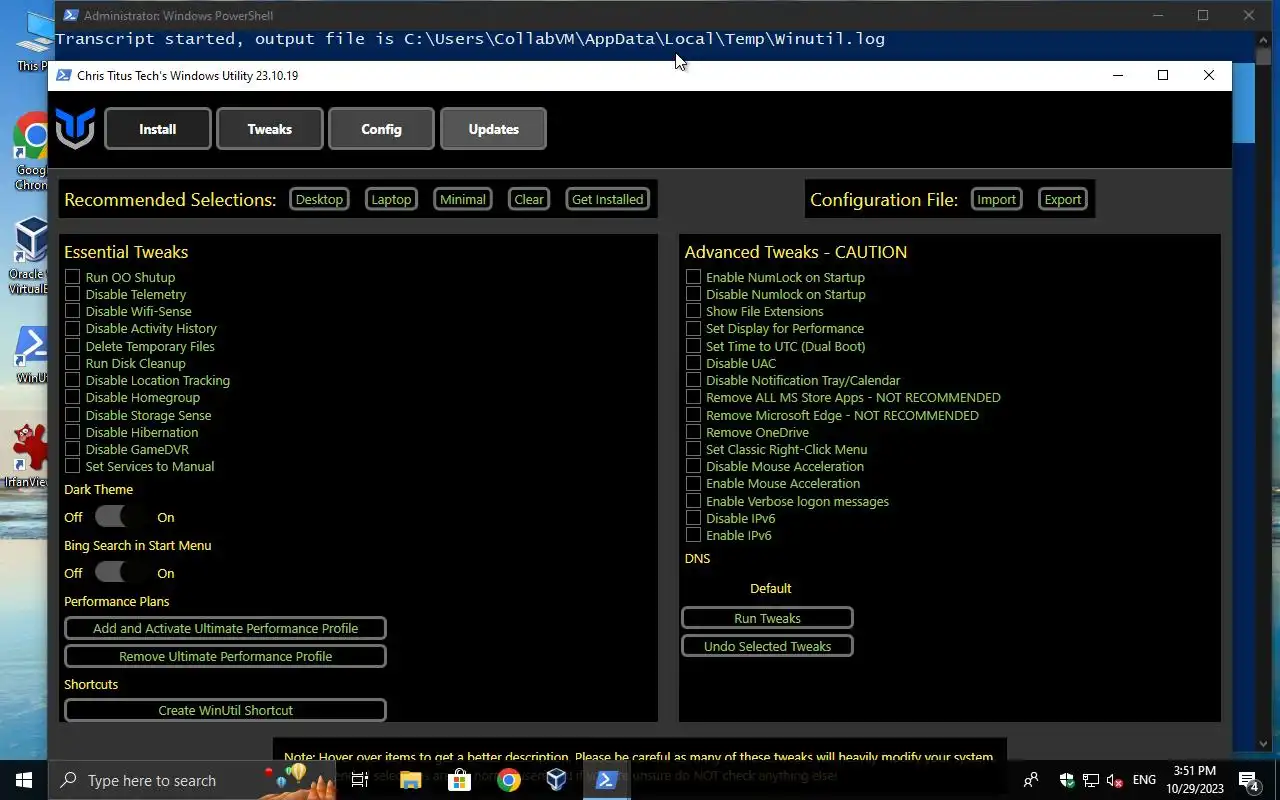Enable the Disable Telemetry checkbox
The image size is (1280, 800).
click(x=72, y=294)
